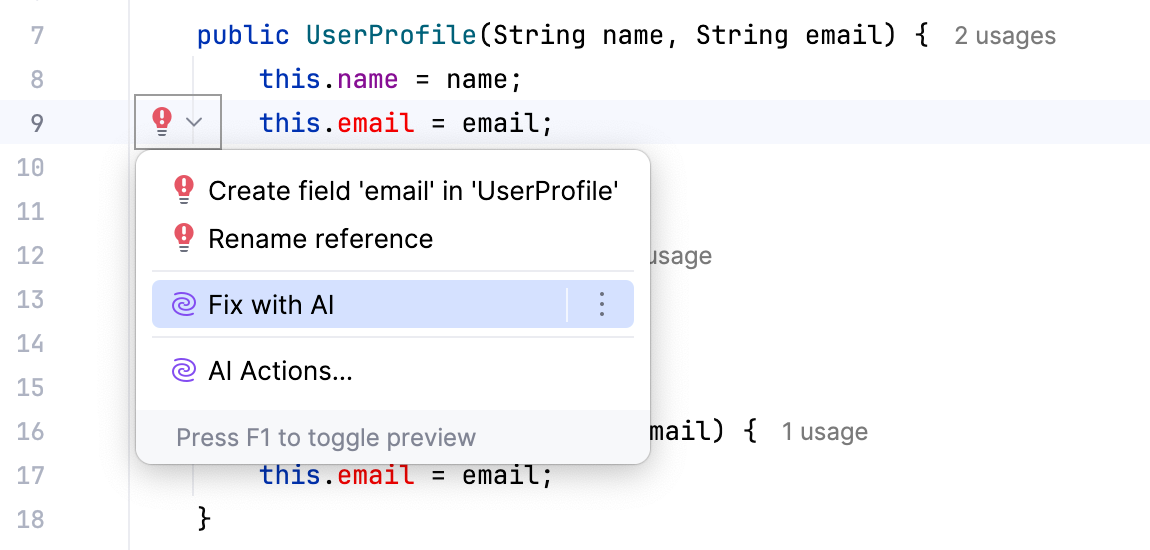Click the red error lightbulb on line 9

[162, 122]
